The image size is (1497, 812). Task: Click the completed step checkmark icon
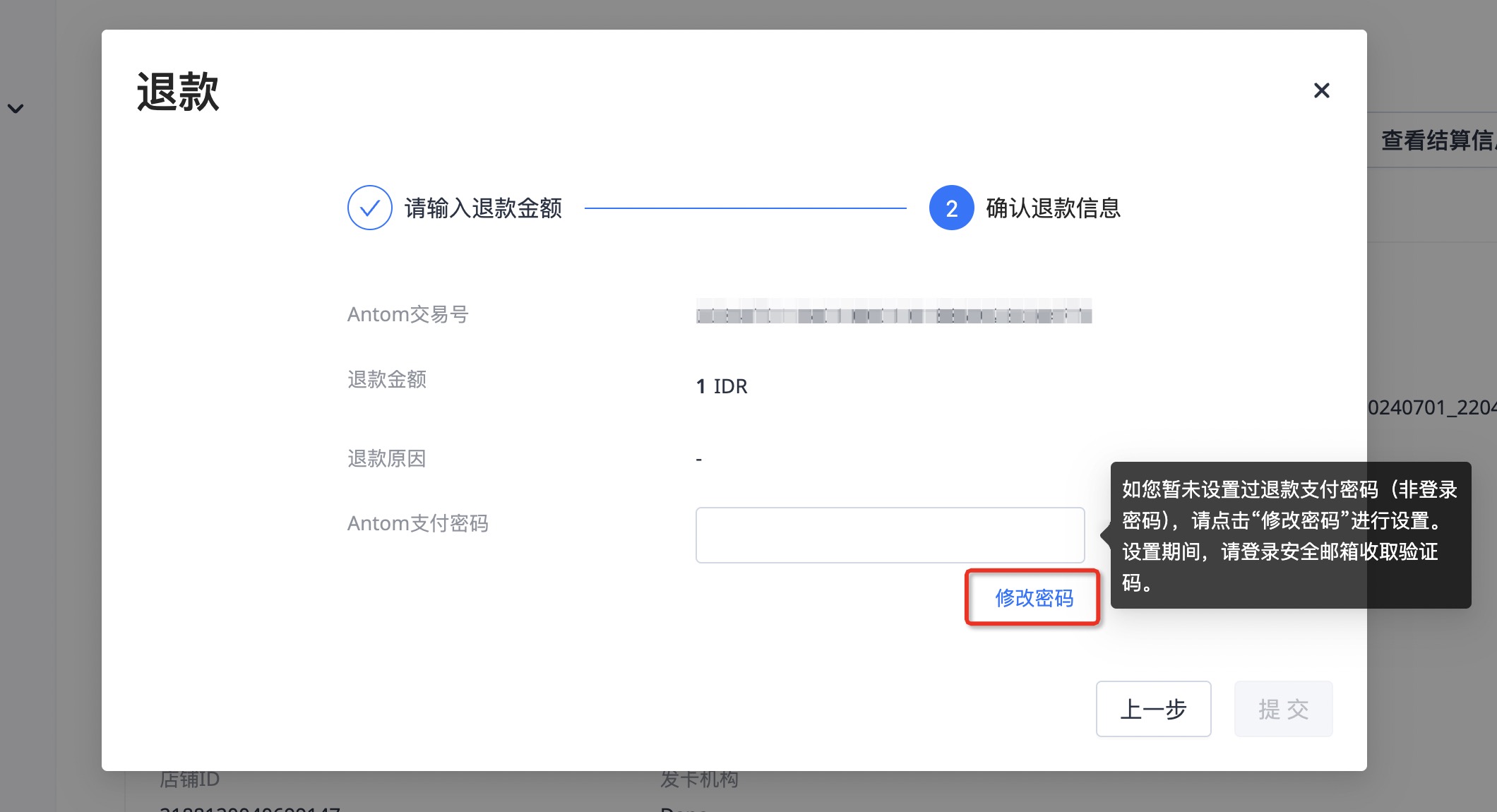[x=369, y=208]
